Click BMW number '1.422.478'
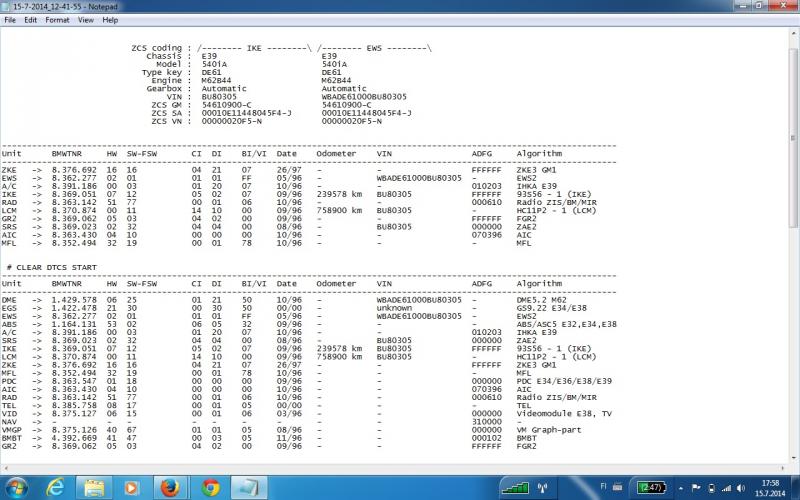The width and height of the screenshot is (800, 500). (x=74, y=308)
